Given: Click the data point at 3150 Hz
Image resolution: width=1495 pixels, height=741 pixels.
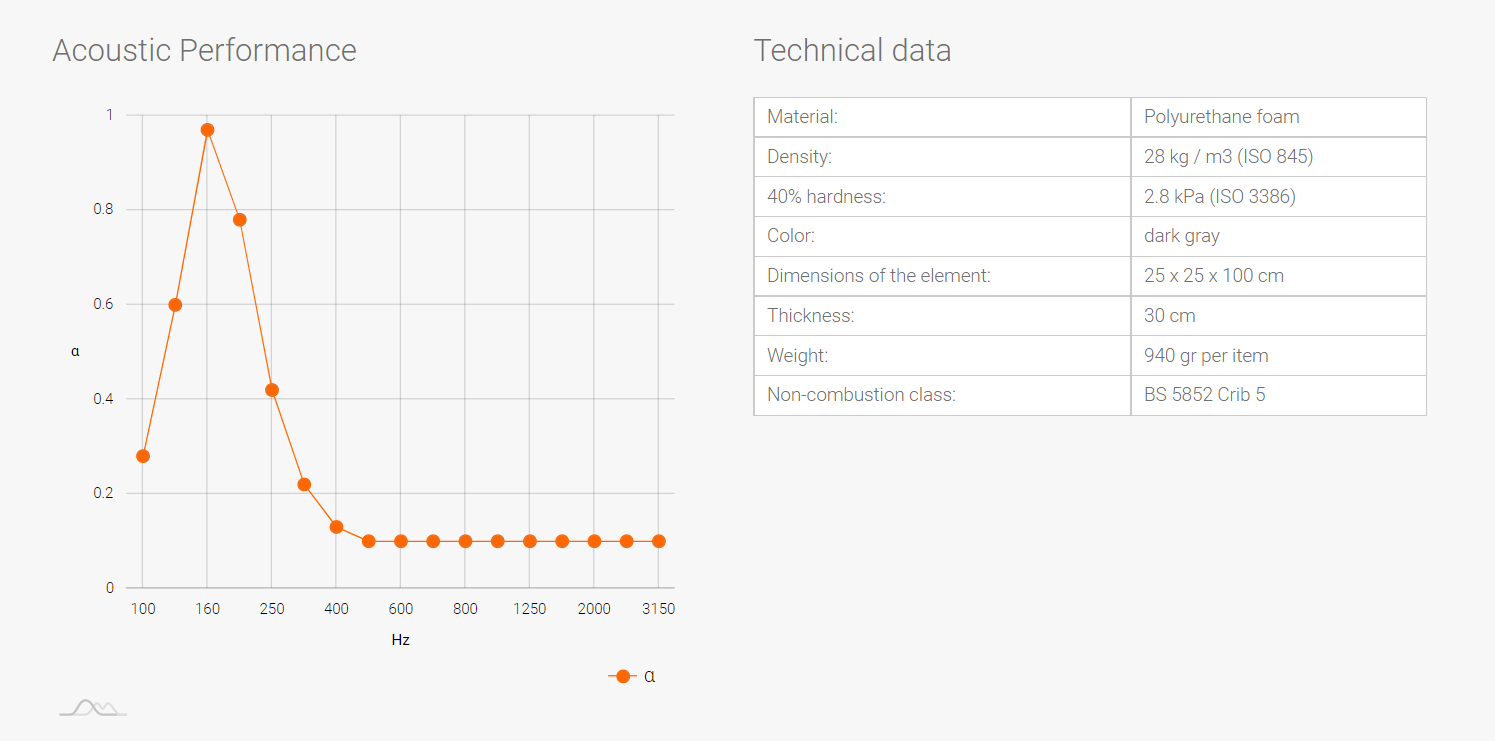Looking at the screenshot, I should 658,541.
